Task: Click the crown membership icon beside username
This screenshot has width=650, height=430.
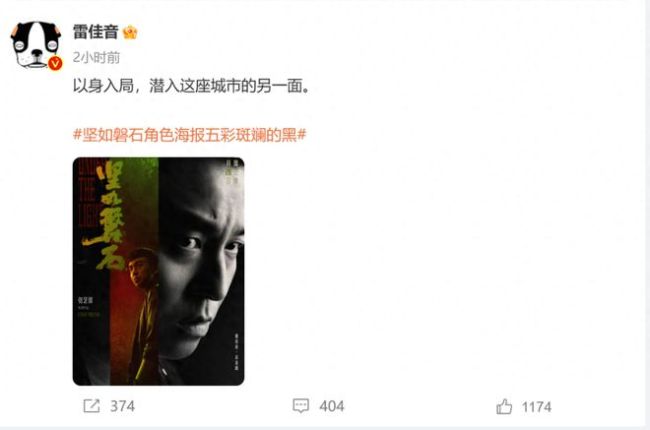Action: [x=130, y=32]
